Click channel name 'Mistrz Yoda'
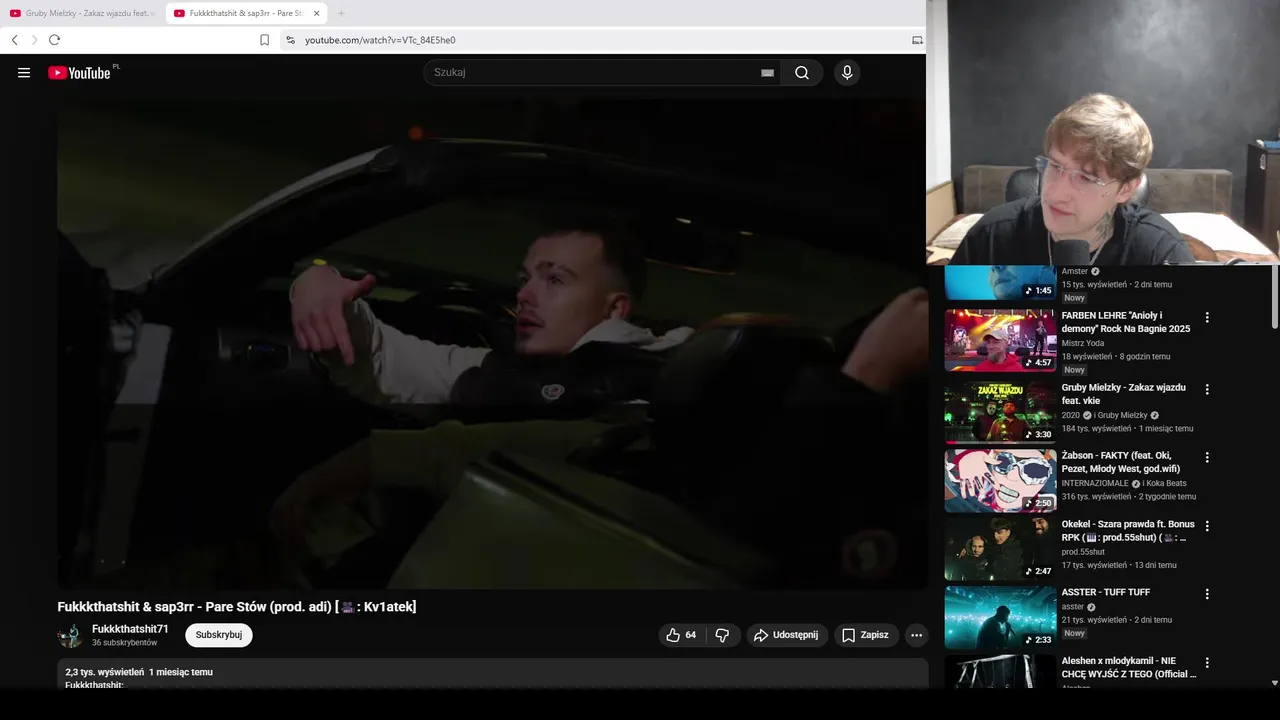Screen dimensions: 1280x720 1083,343
